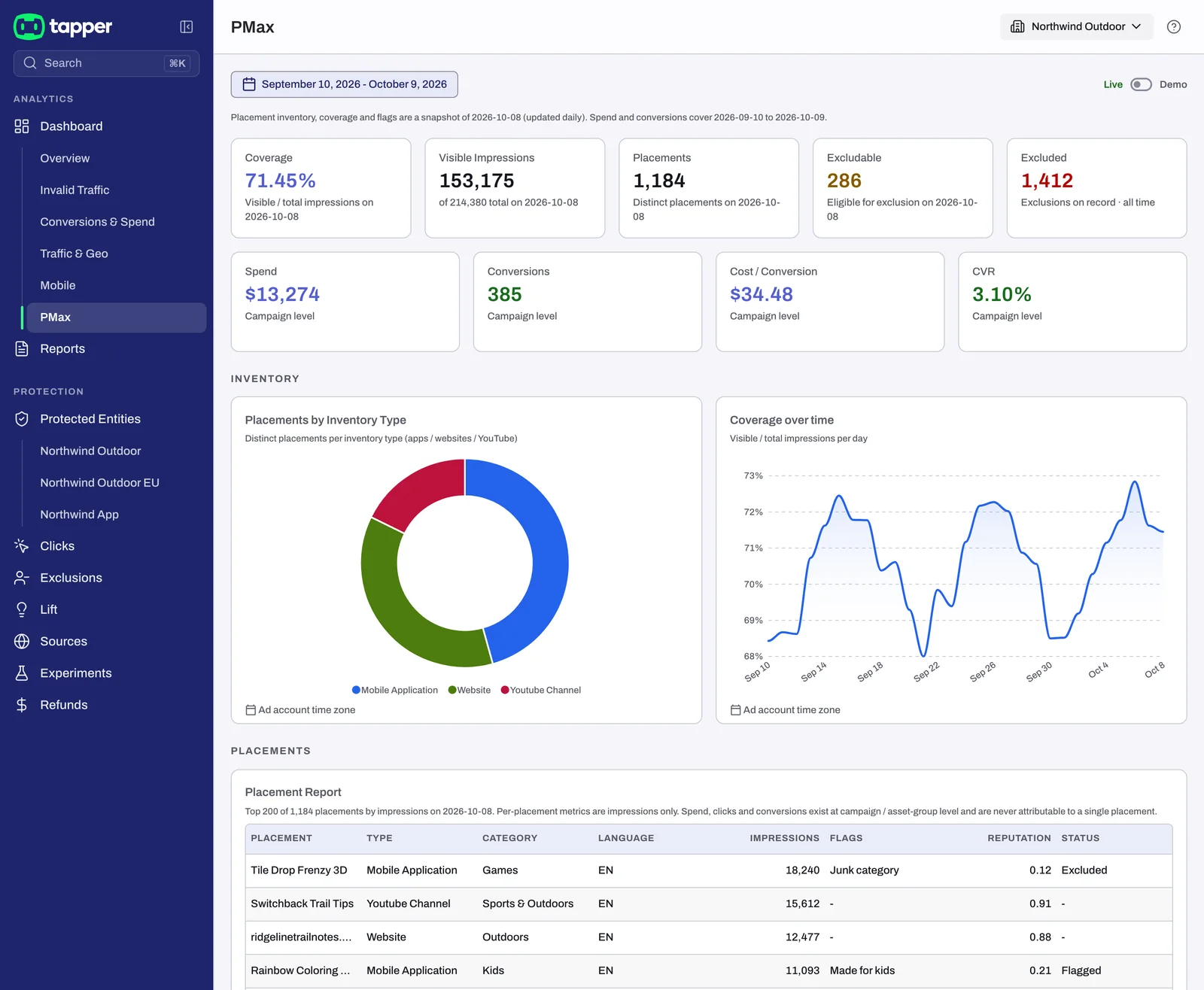The image size is (1204, 990).
Task: Click the magnifier icon in search
Action: tap(30, 63)
